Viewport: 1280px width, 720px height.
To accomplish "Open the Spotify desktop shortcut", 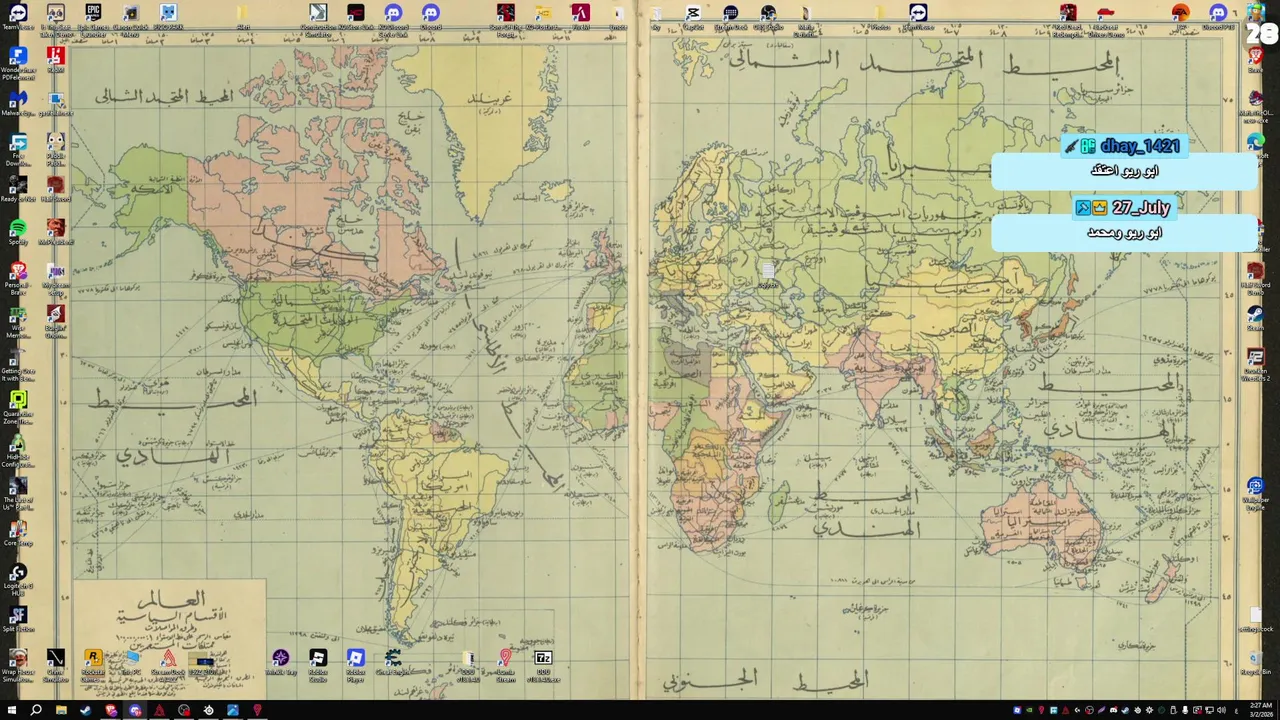I will coord(18,230).
